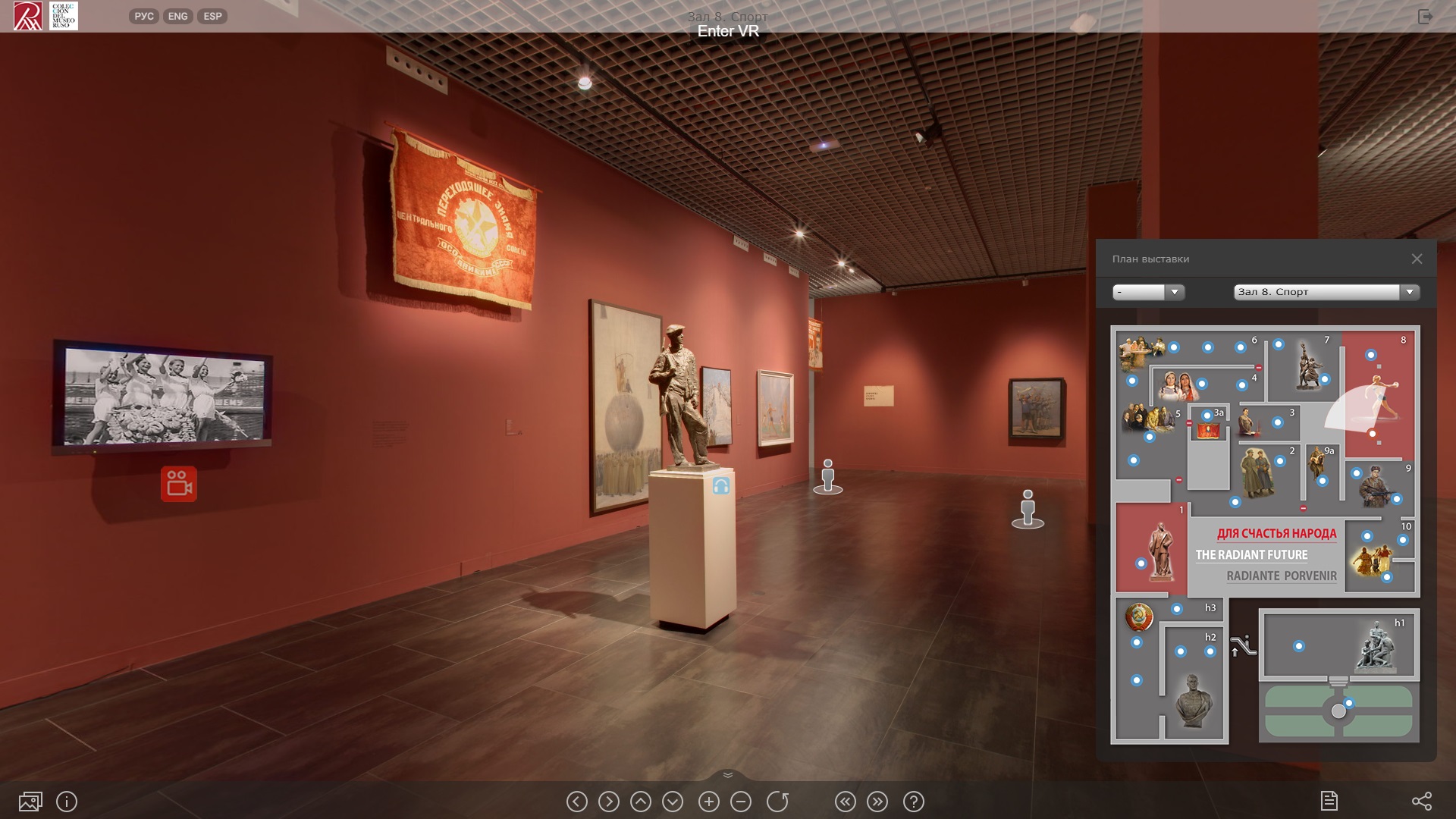The height and width of the screenshot is (819, 1456).
Task: Close the План выставки panel
Action: 1417,259
